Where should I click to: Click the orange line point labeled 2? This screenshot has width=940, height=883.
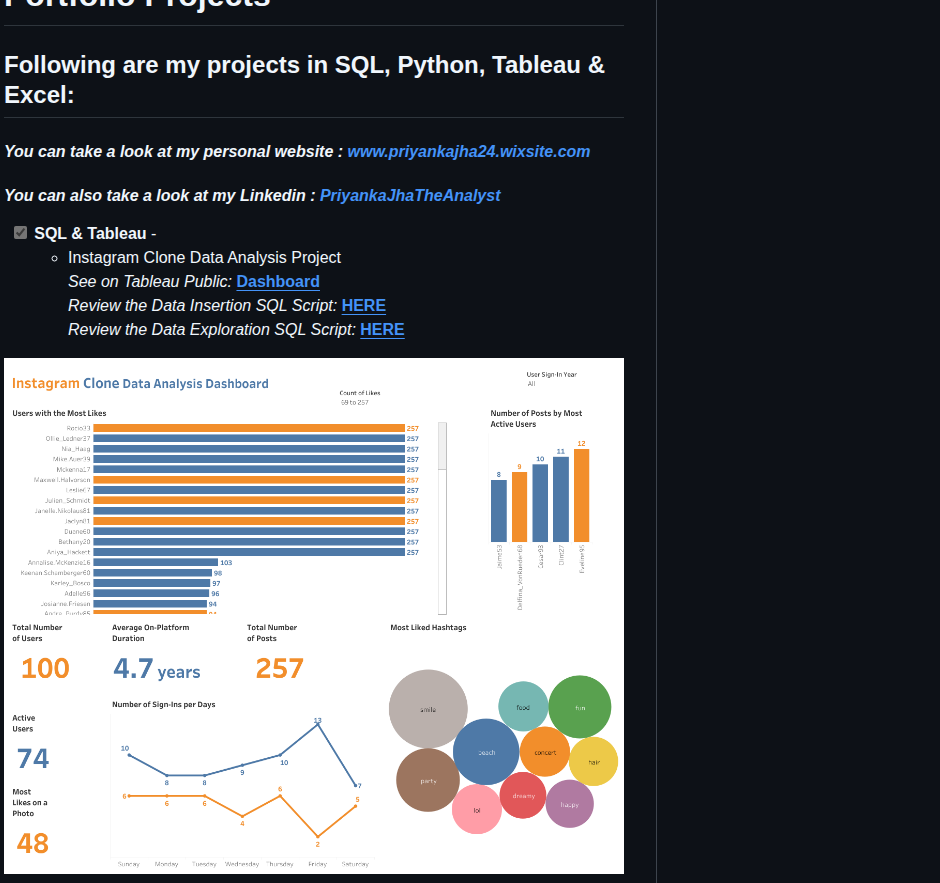318,837
